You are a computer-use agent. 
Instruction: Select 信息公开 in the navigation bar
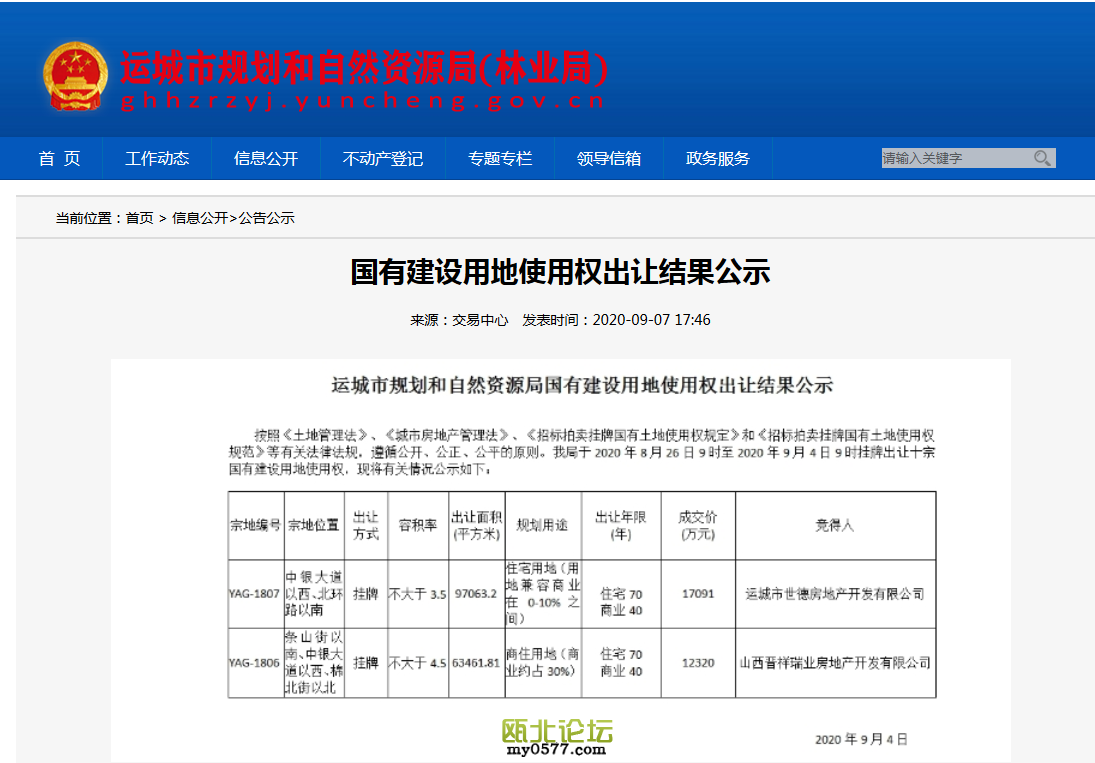(x=266, y=159)
